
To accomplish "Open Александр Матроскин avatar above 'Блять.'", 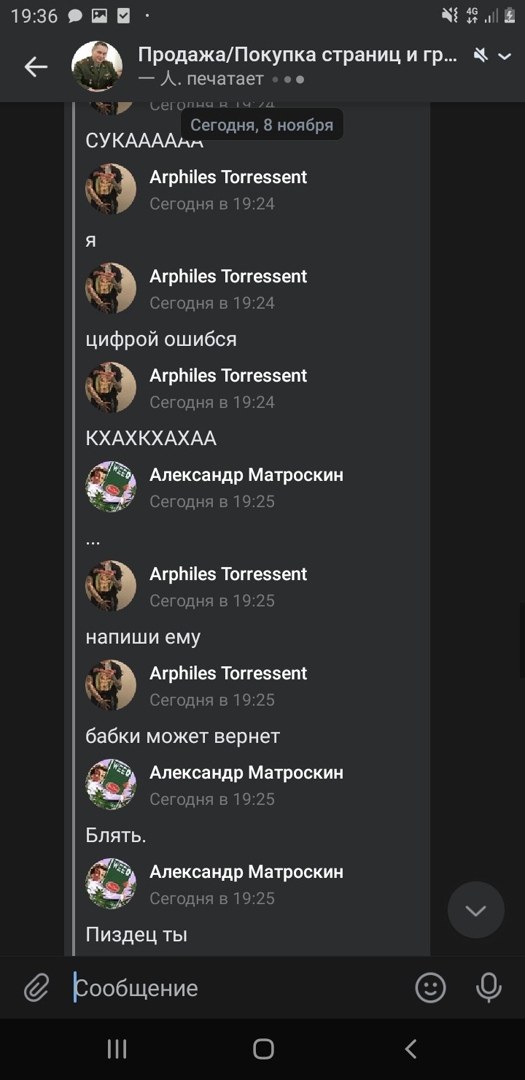I will point(110,784).
